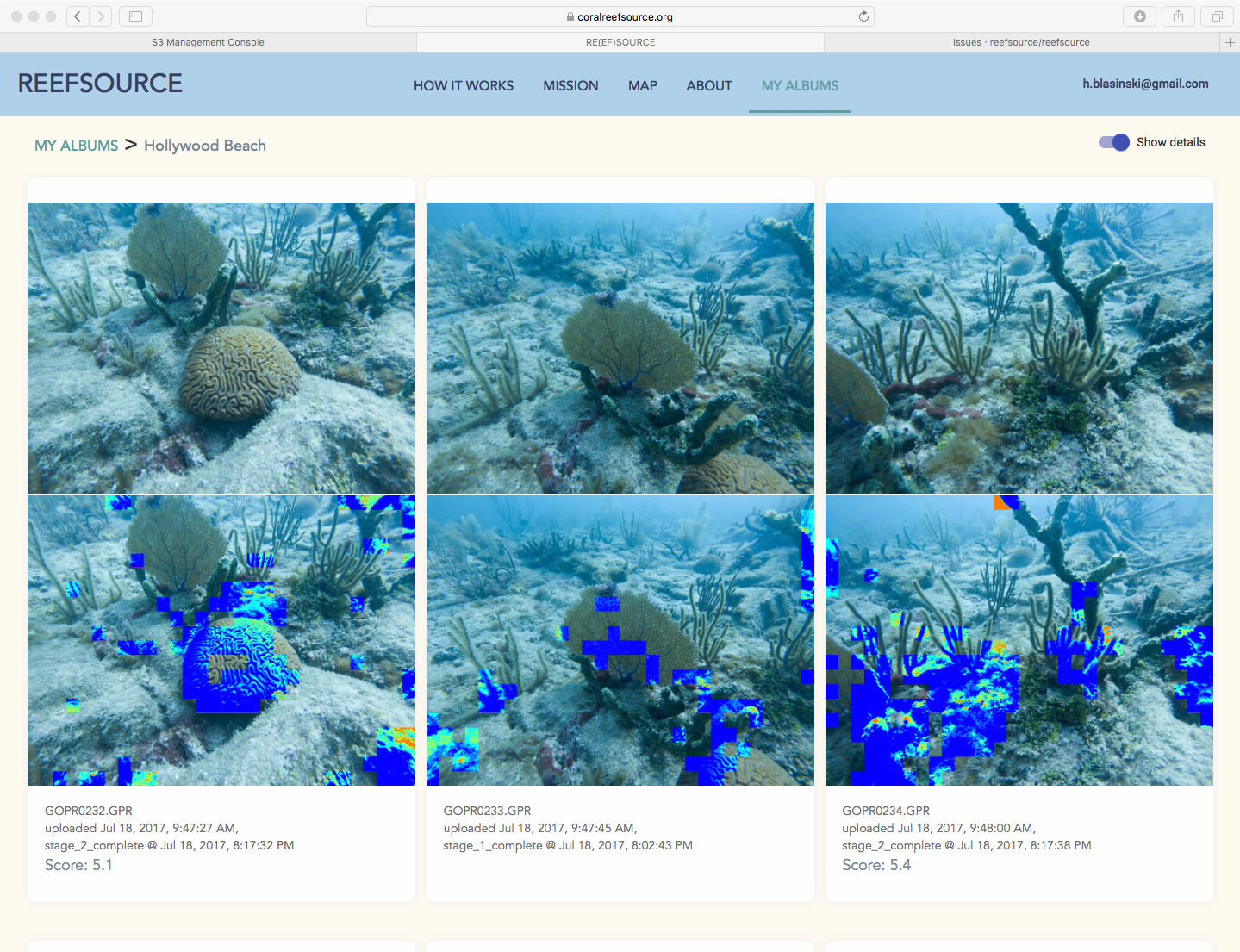Go to MY ALBUMS in breadcrumb
Screen dimensions: 1240x952
click(77, 146)
